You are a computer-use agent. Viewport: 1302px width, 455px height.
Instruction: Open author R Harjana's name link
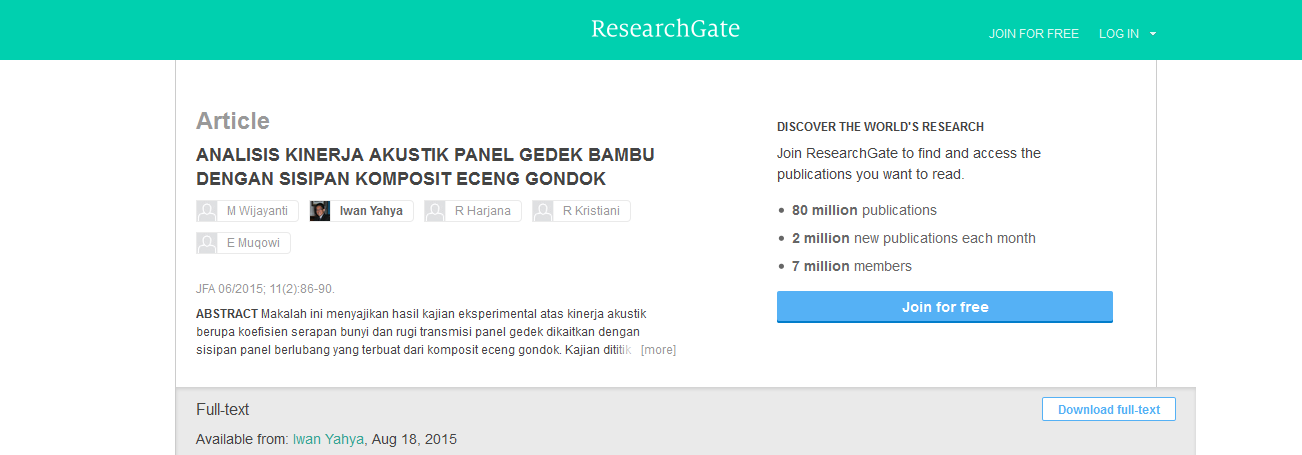(483, 211)
